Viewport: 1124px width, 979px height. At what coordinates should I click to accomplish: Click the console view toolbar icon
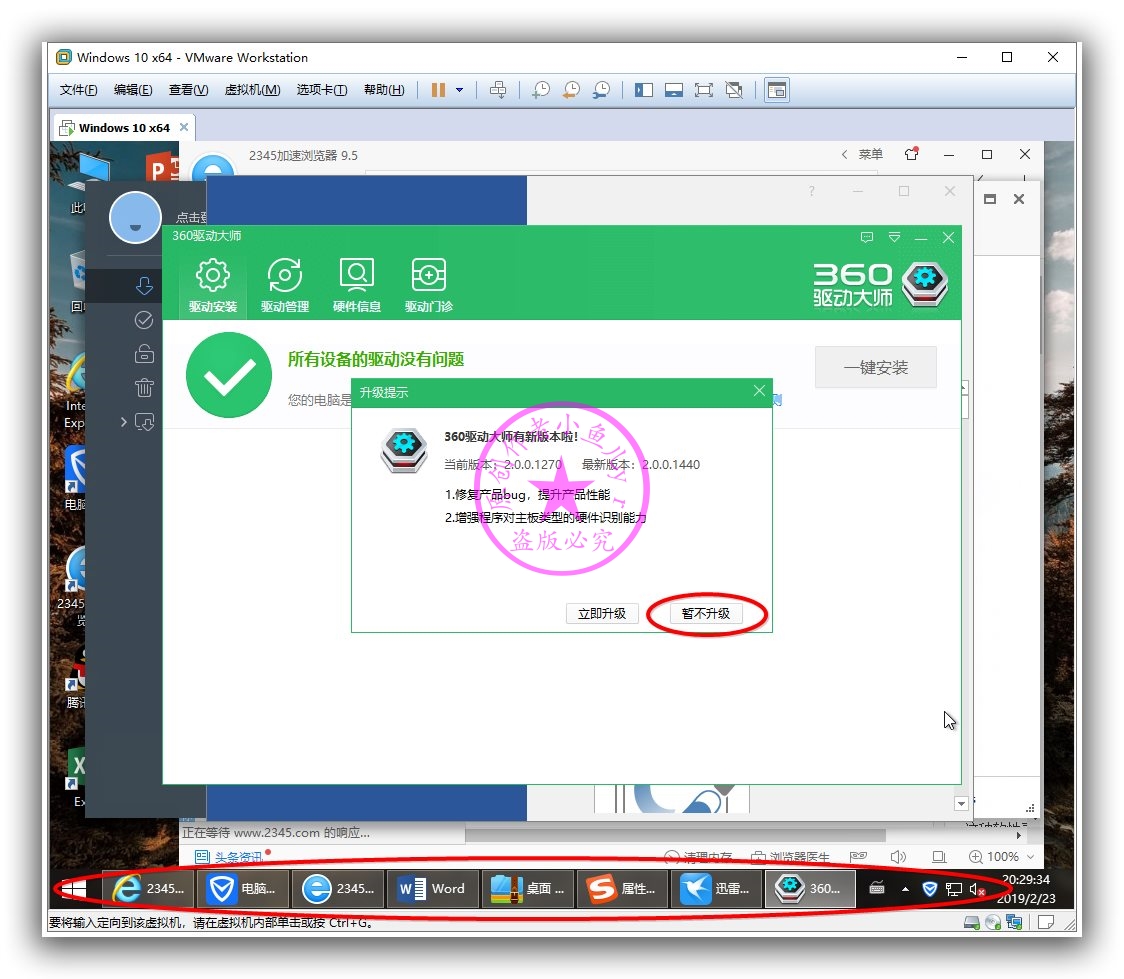(x=777, y=90)
